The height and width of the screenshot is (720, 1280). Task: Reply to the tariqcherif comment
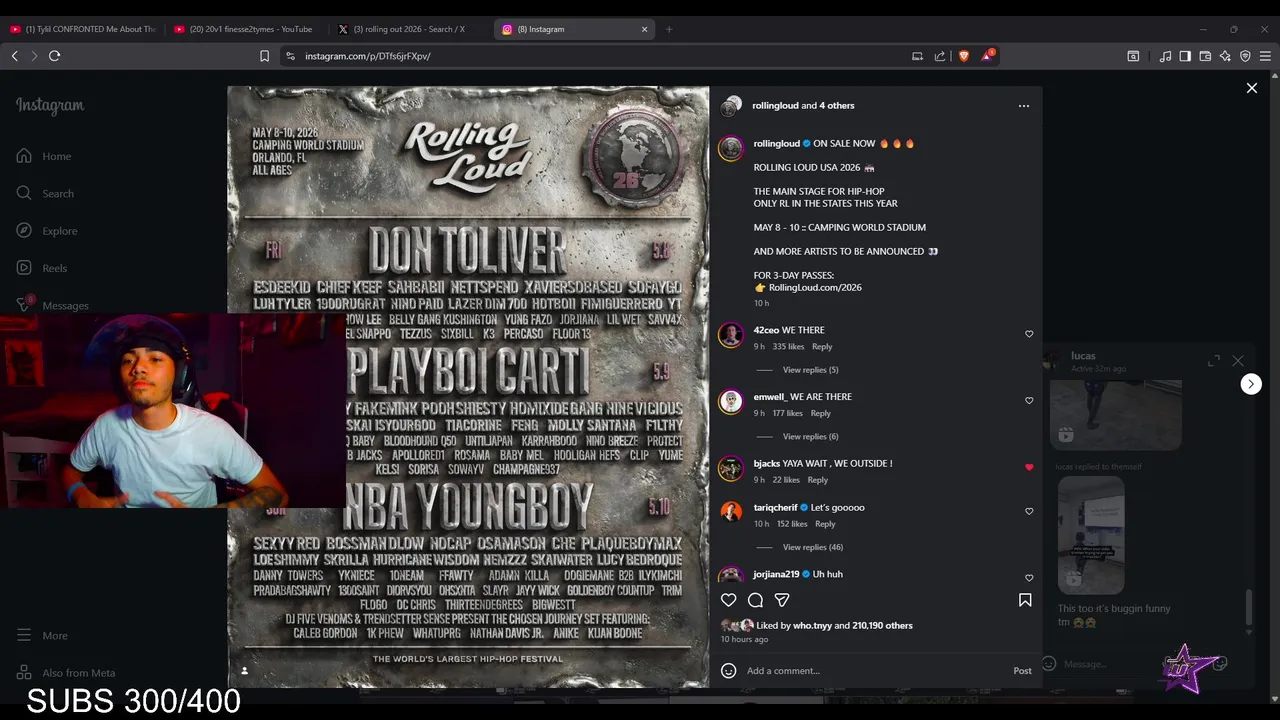click(x=825, y=524)
